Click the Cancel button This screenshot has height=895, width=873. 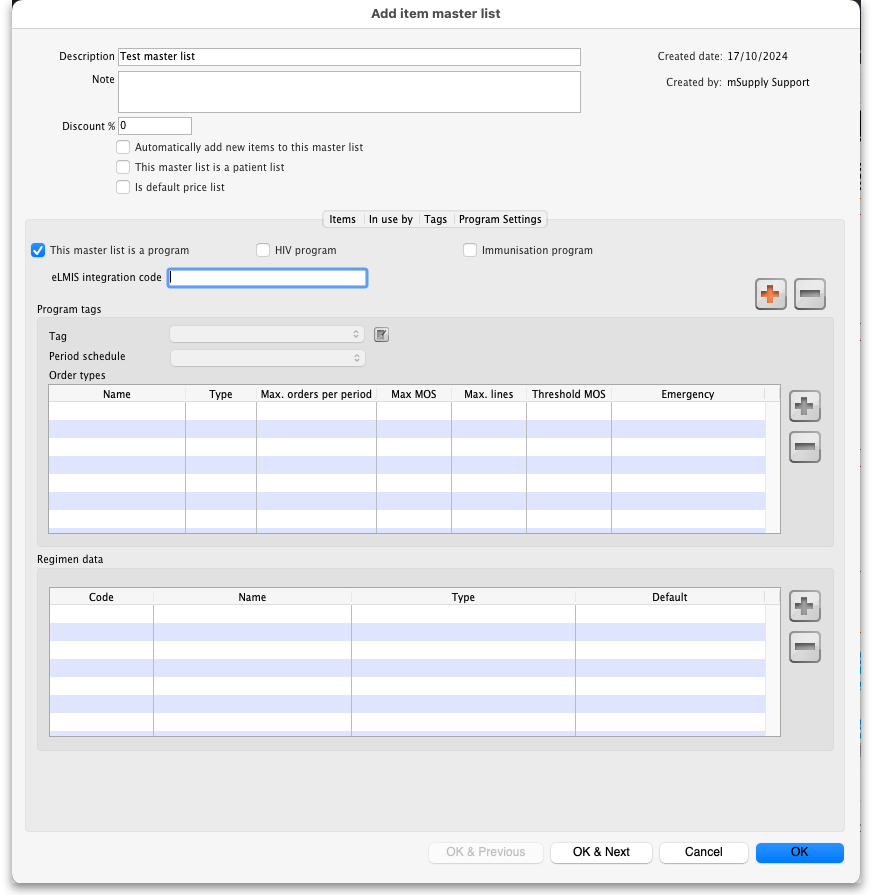(703, 852)
